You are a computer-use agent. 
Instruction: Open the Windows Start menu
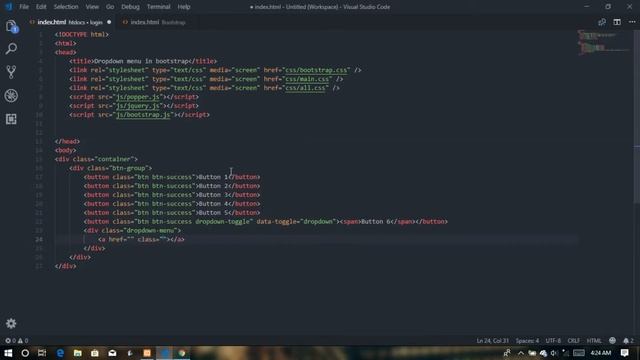pyautogui.click(x=8, y=353)
